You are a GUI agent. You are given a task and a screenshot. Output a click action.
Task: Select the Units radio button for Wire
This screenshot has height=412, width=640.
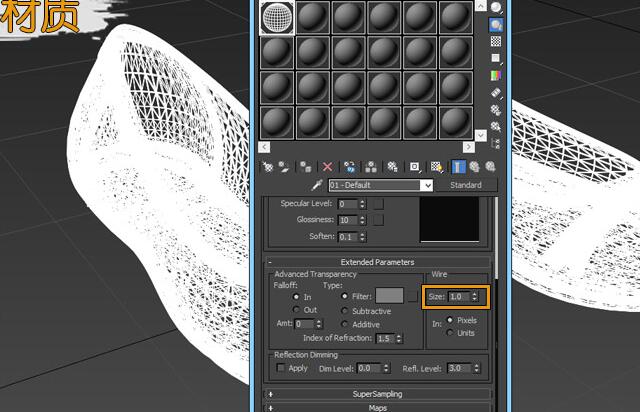click(449, 332)
